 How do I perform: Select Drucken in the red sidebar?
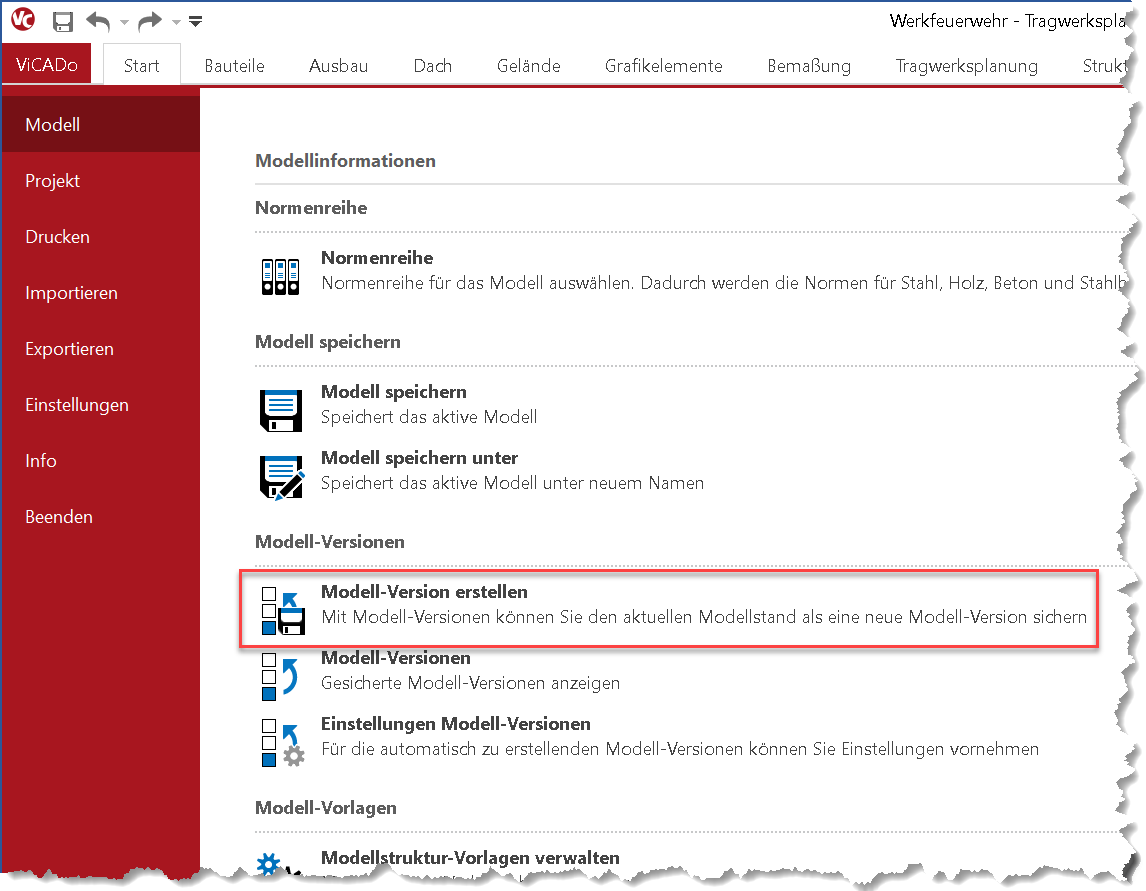[101, 237]
